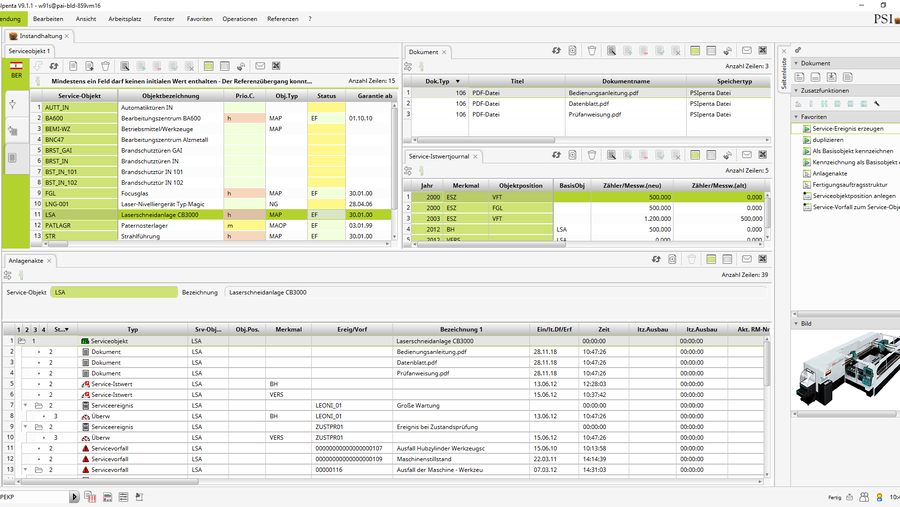
Task: Click the Excel export icon in Serviceobjekt toolbar
Action: pyautogui.click(x=276, y=66)
